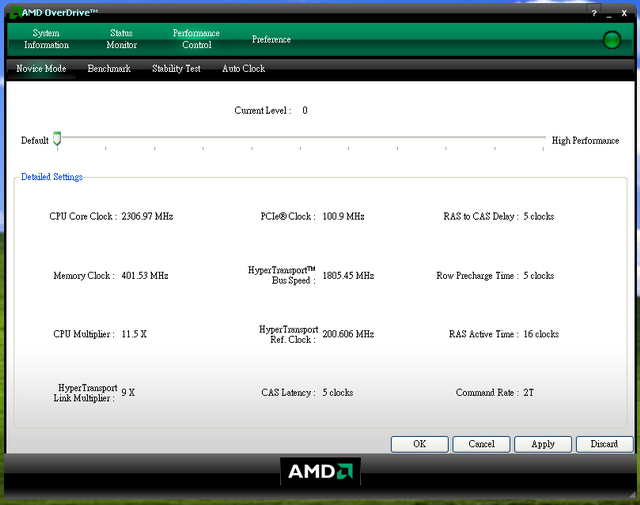
Task: Click the PCIe Clock value 100.9 MHz
Action: pos(343,216)
